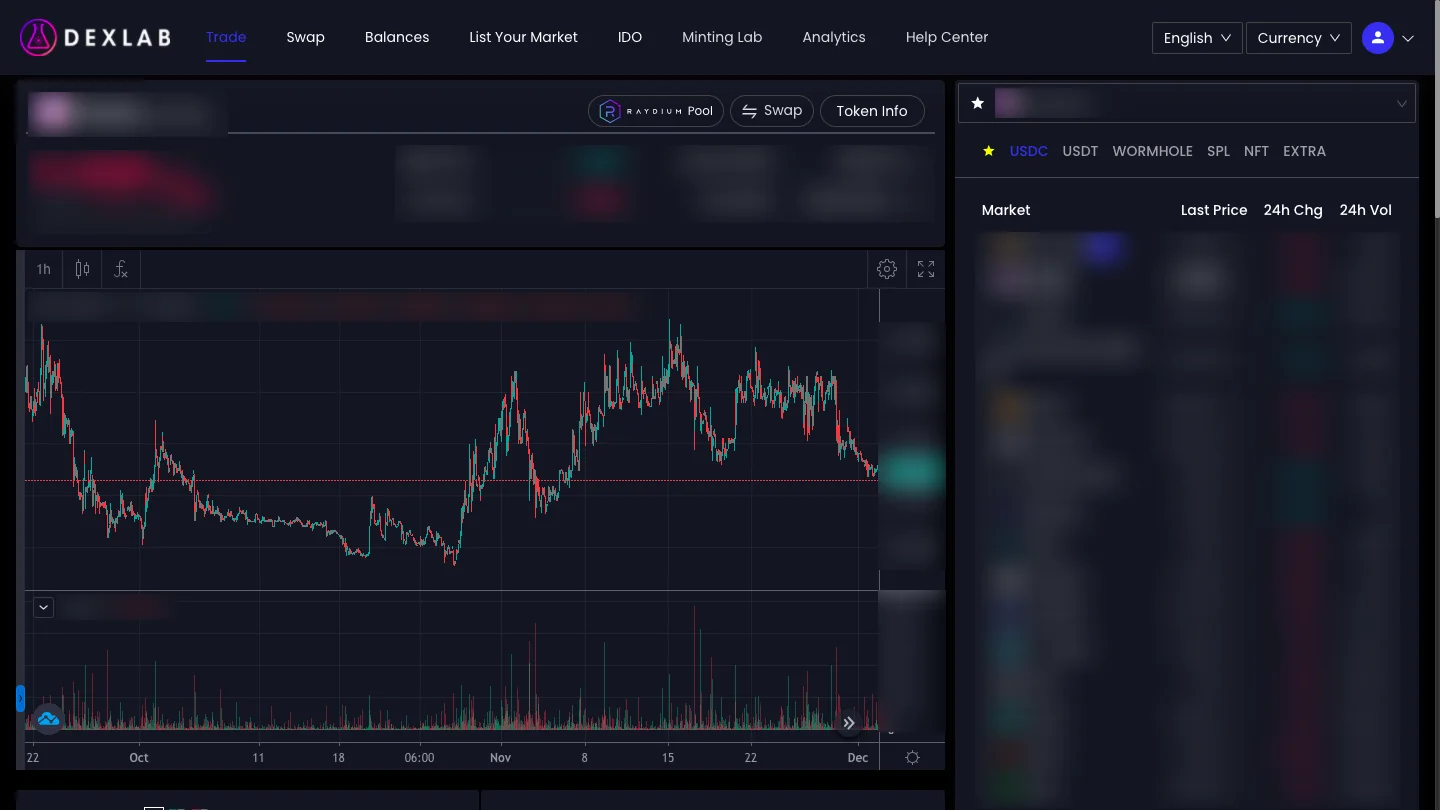Open the Currency dropdown
The width and height of the screenshot is (1440, 810).
pos(1299,38)
